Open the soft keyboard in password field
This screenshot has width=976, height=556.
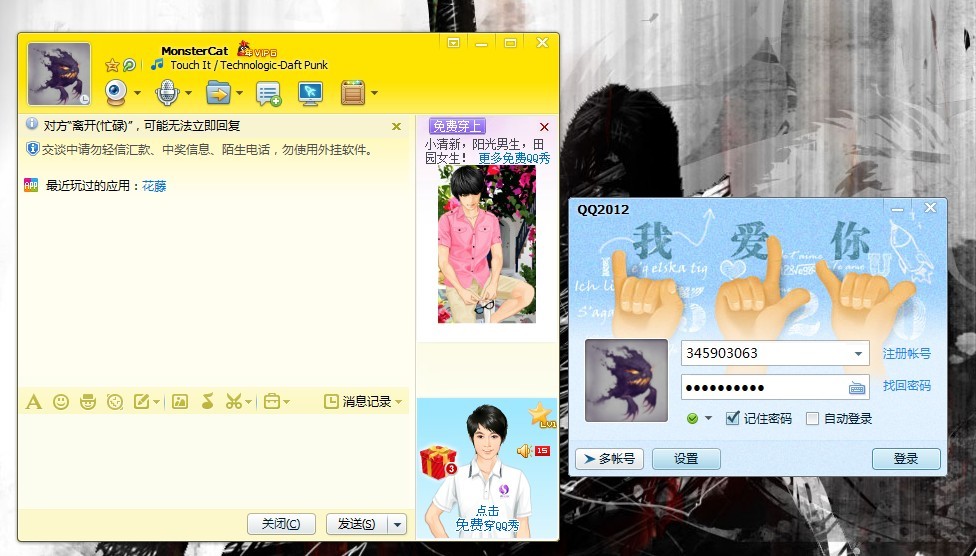(x=857, y=388)
